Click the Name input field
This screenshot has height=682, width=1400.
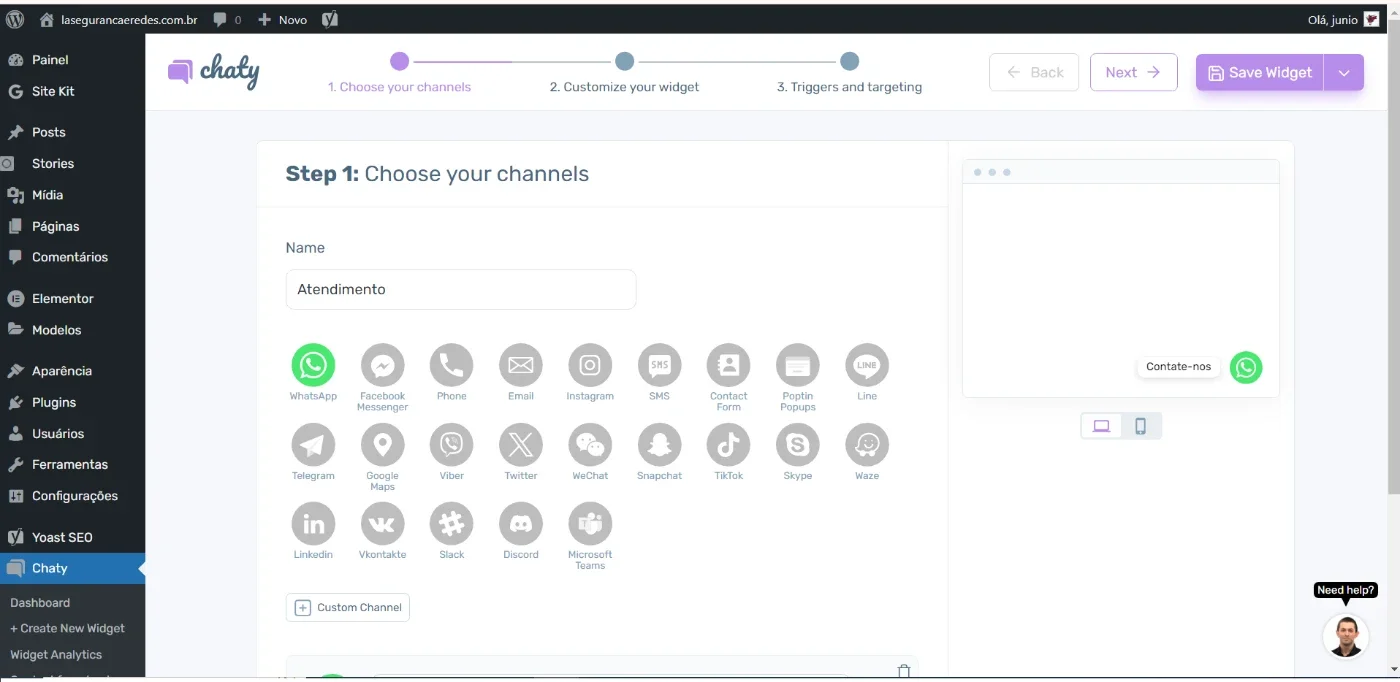pyautogui.click(x=461, y=289)
